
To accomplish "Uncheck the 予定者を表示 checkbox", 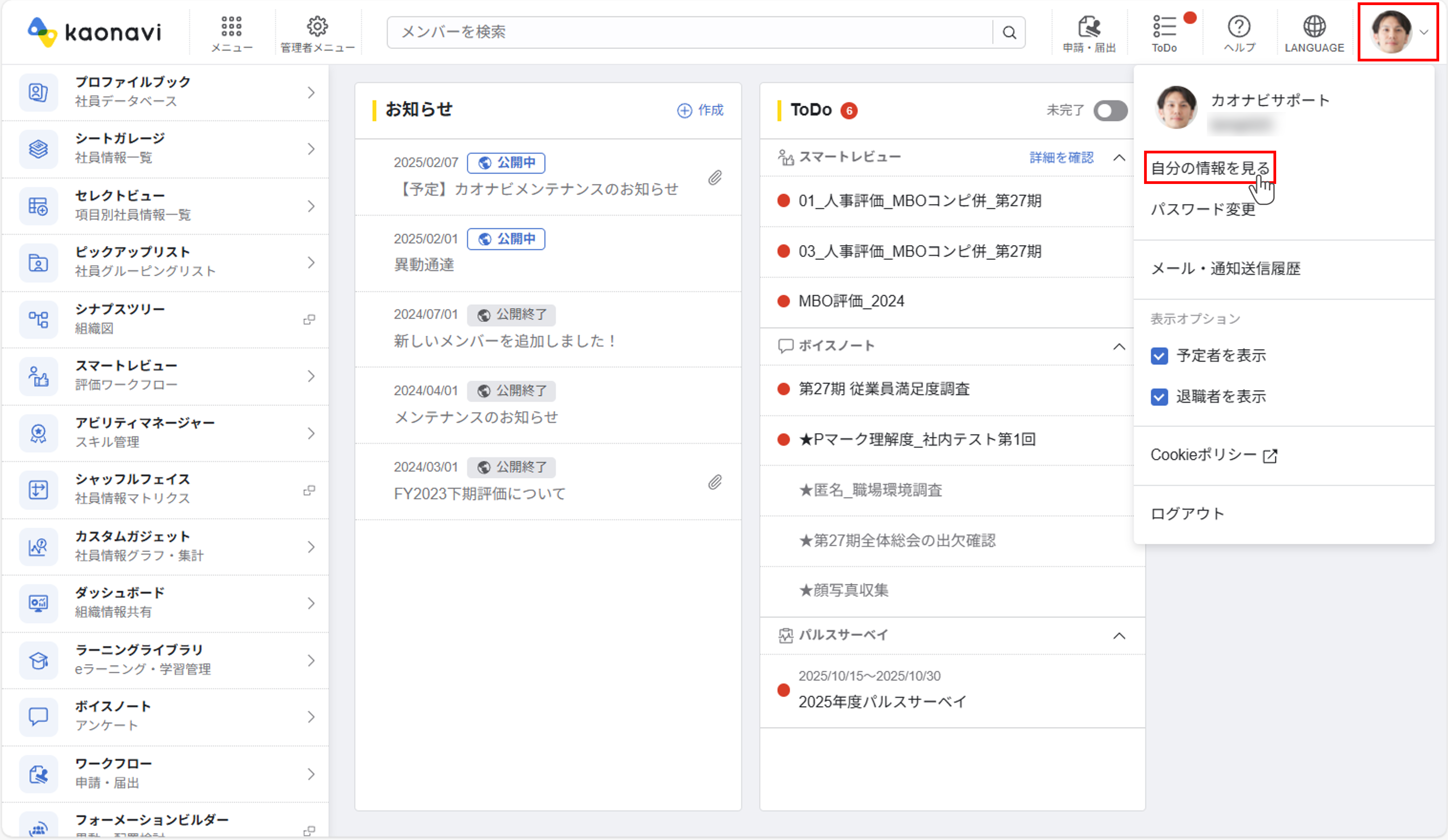I will (x=1159, y=356).
